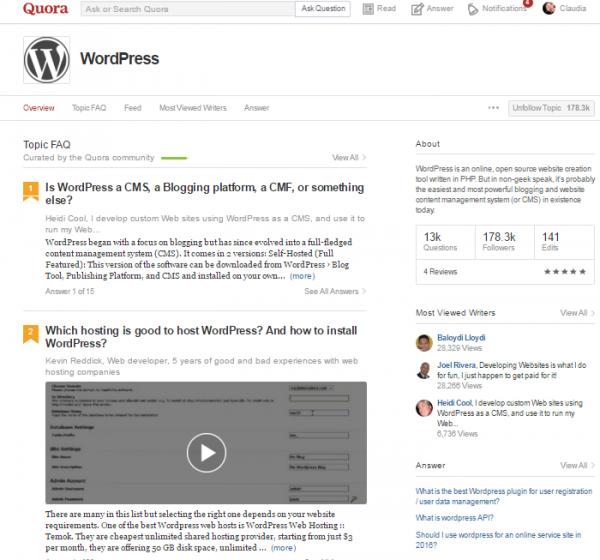600x560 pixels.
Task: Open the three-dots more options menu
Action: 494,108
